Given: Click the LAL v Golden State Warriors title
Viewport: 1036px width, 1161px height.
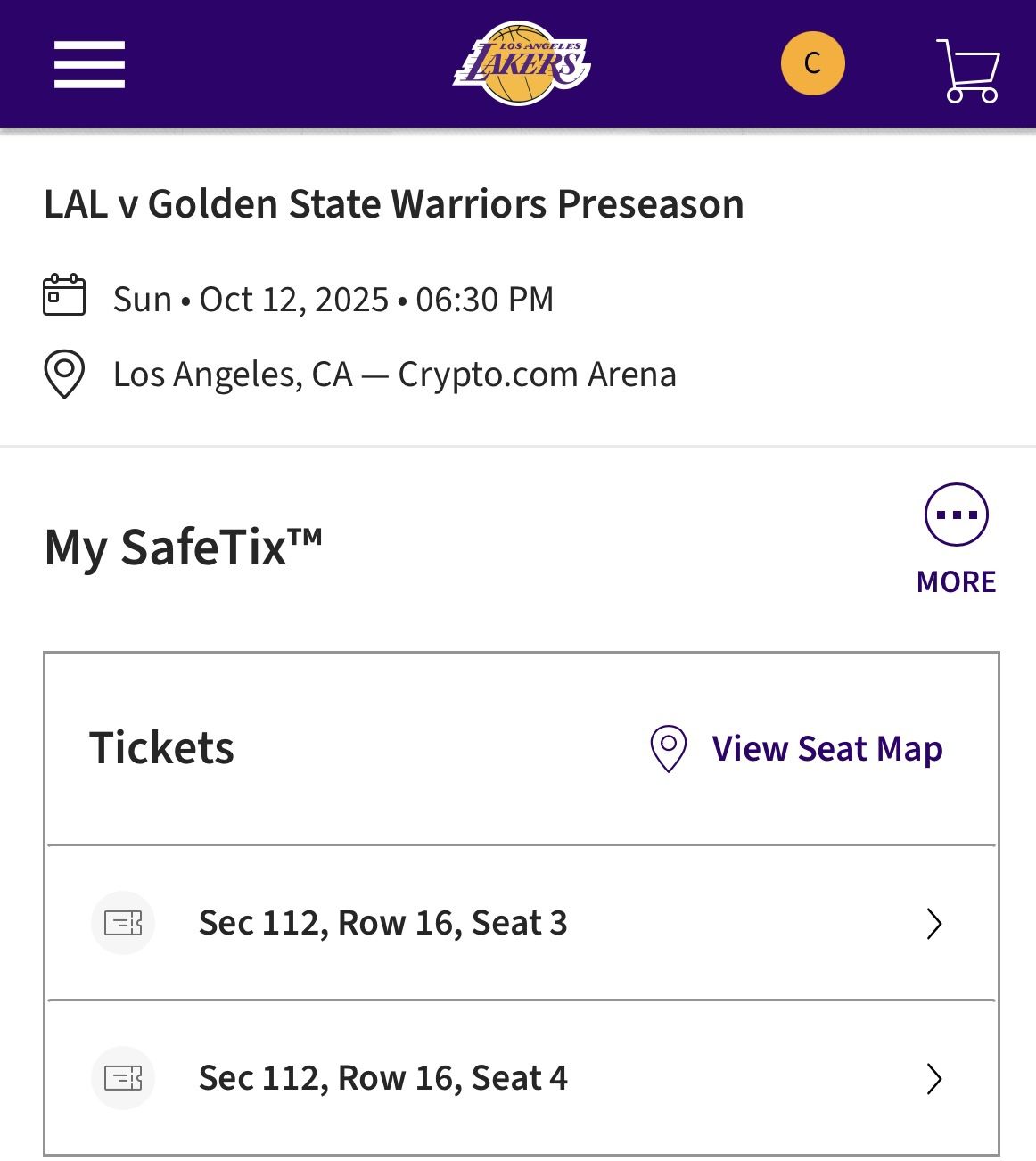Looking at the screenshot, I should pyautogui.click(x=393, y=204).
